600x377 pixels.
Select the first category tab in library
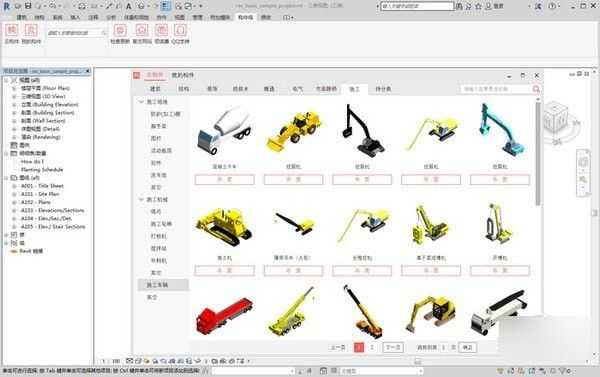155,89
